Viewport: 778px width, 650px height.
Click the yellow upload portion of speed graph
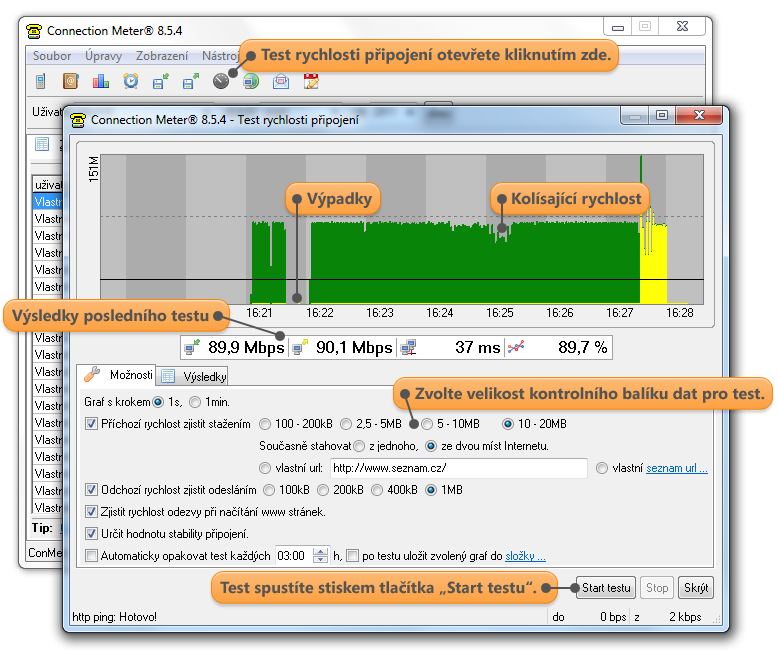click(x=653, y=268)
